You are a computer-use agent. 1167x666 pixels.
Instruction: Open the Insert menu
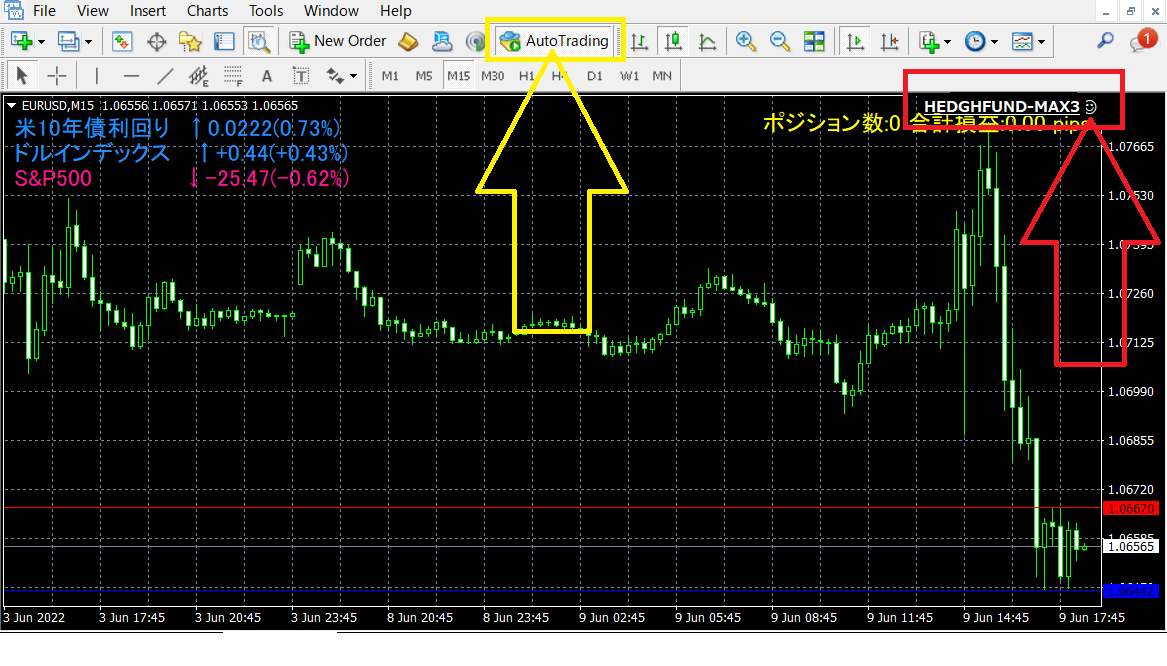coord(147,11)
